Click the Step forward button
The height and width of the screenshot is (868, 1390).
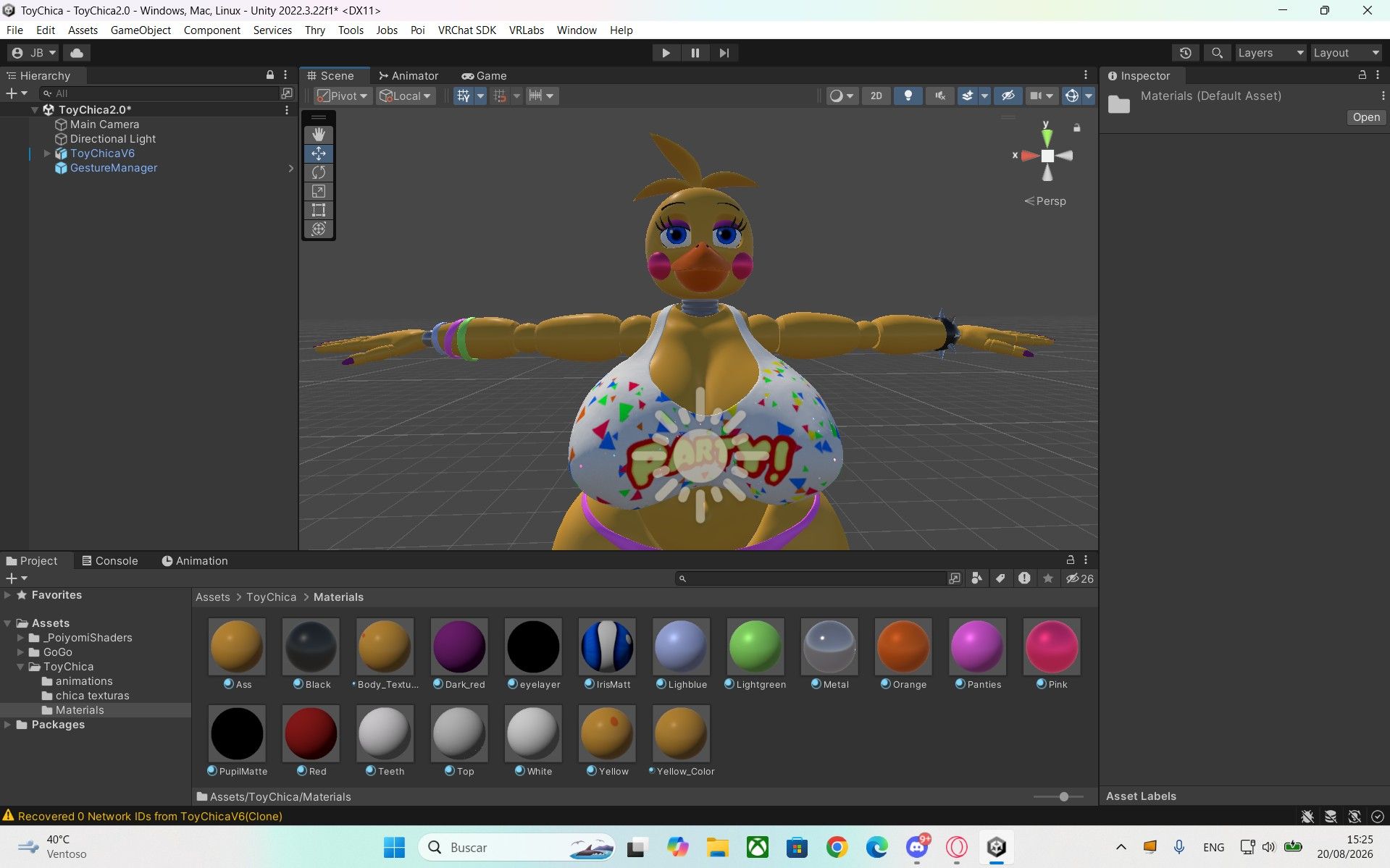(x=724, y=53)
